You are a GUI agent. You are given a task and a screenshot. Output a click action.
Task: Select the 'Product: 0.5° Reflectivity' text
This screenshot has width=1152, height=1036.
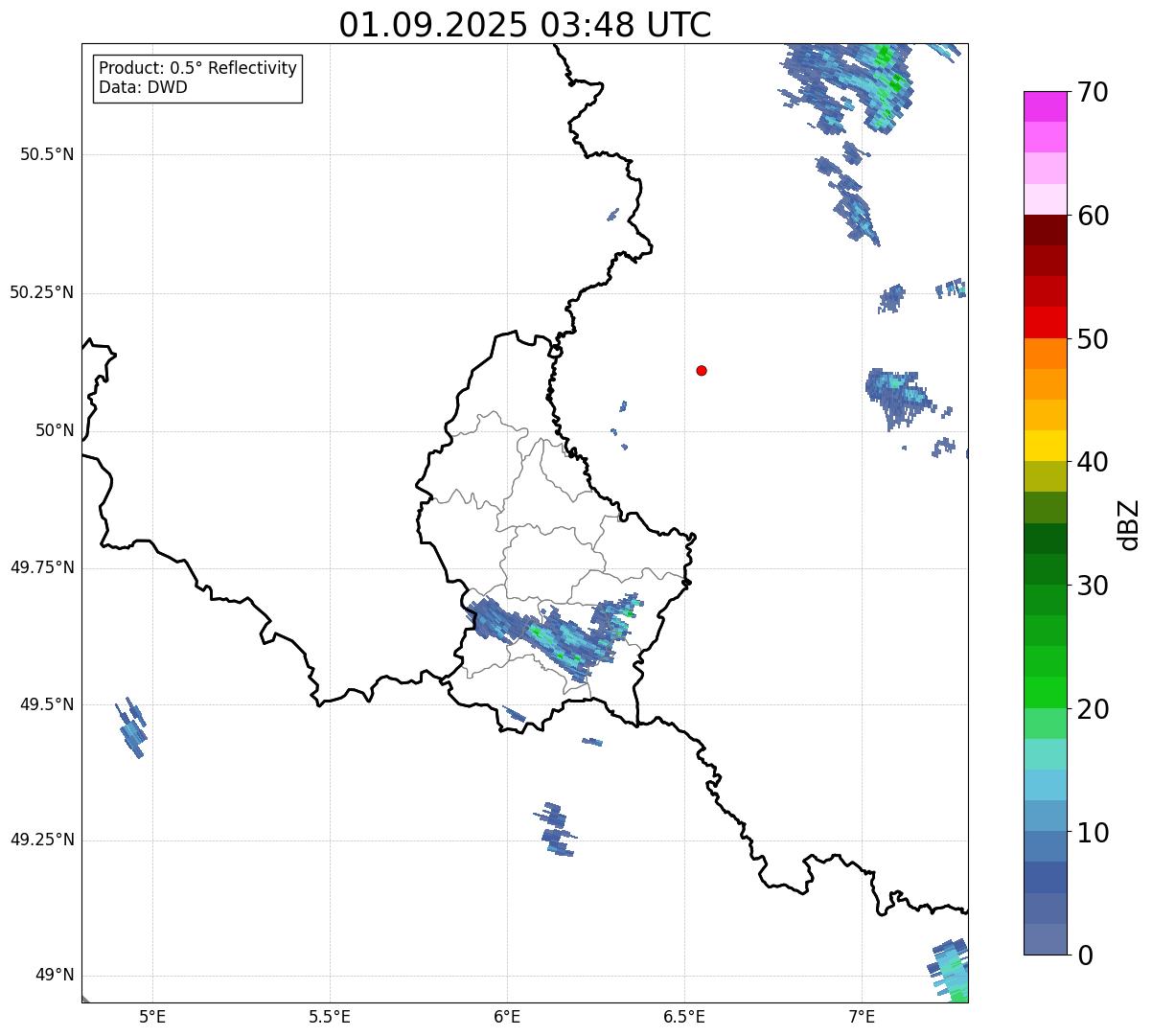pyautogui.click(x=197, y=69)
